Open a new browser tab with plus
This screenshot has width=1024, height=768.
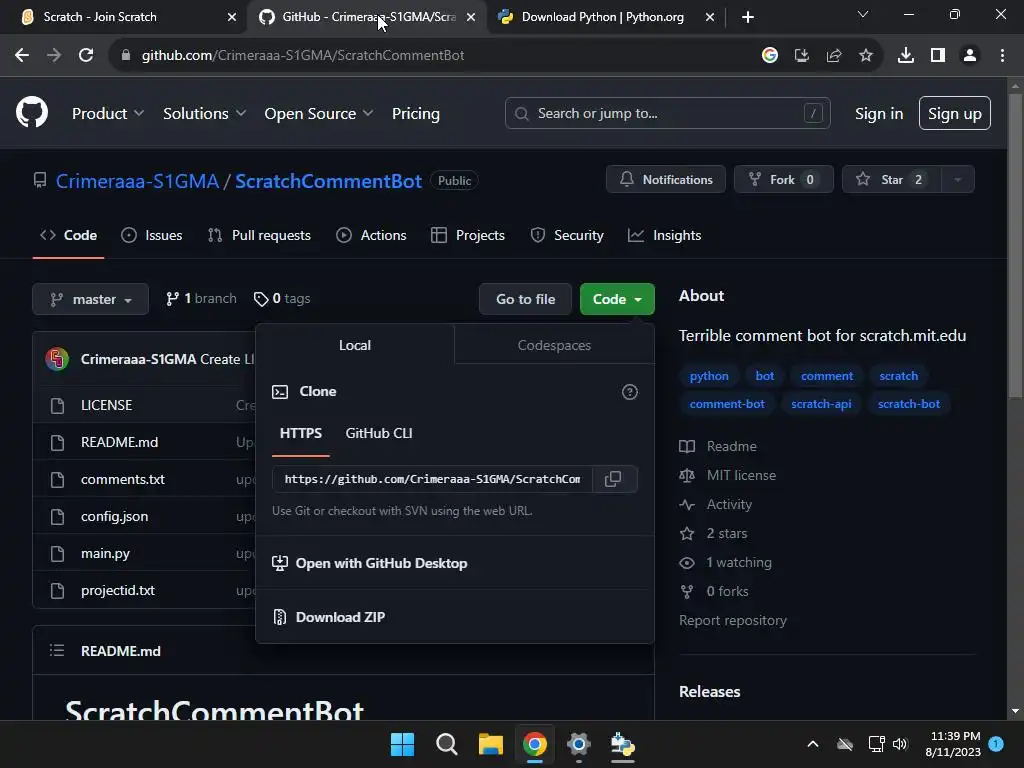click(x=748, y=17)
